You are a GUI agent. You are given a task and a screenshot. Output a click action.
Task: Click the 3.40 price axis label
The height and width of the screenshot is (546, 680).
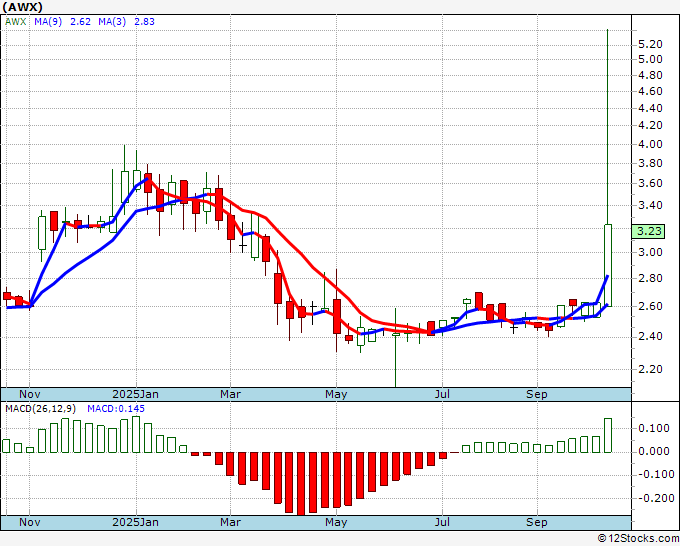(650, 205)
